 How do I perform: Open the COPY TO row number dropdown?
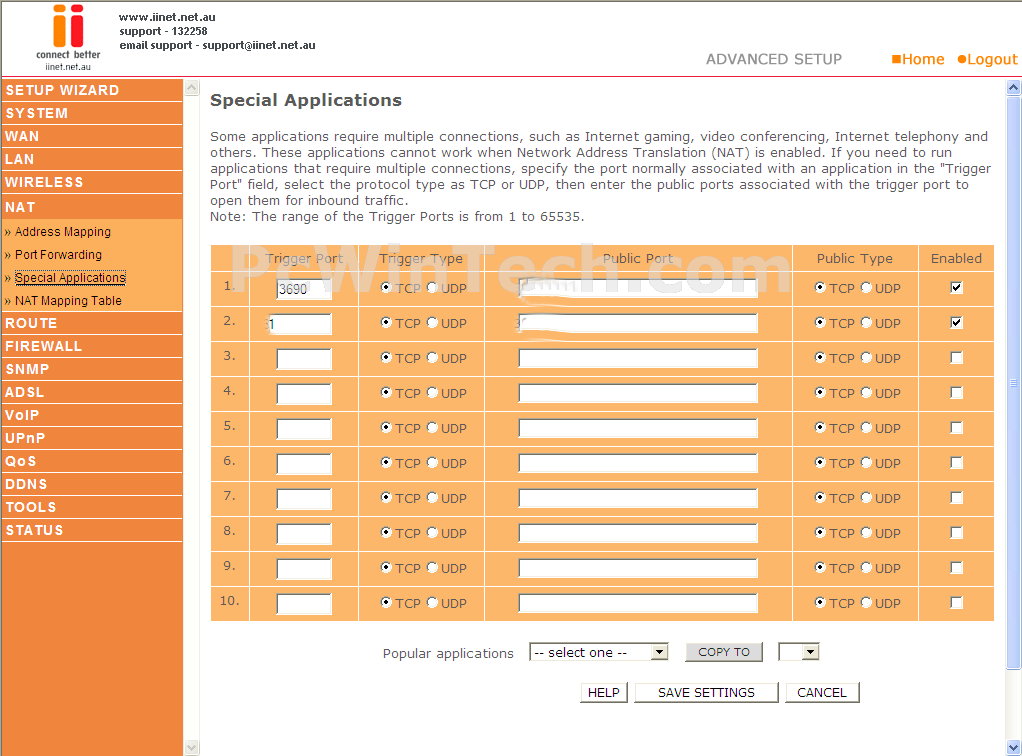(x=798, y=652)
